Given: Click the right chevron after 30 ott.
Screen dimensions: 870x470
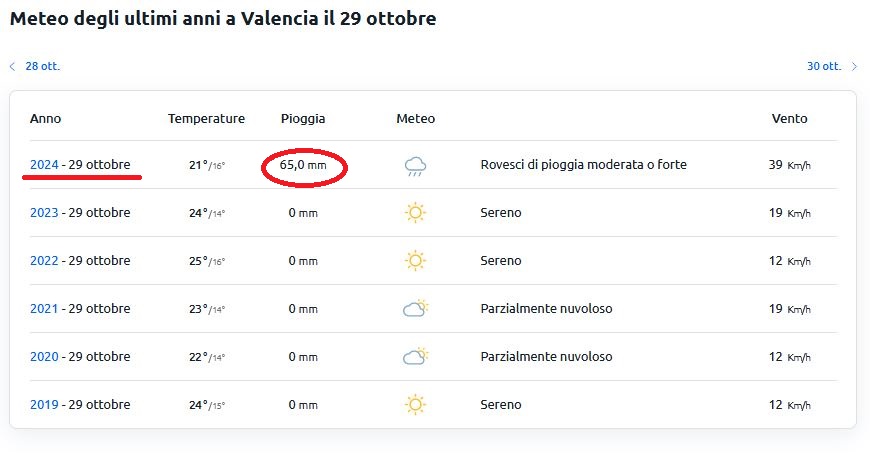Looking at the screenshot, I should [x=854, y=67].
